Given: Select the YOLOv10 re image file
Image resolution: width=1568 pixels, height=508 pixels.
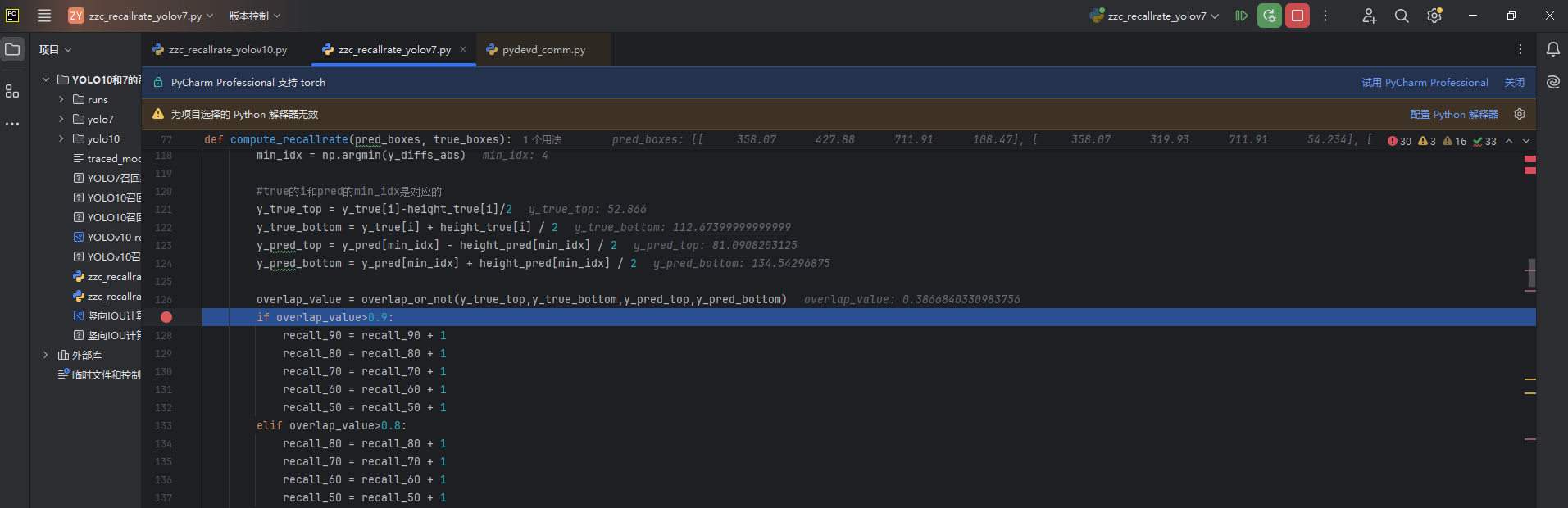Looking at the screenshot, I should 107,237.
